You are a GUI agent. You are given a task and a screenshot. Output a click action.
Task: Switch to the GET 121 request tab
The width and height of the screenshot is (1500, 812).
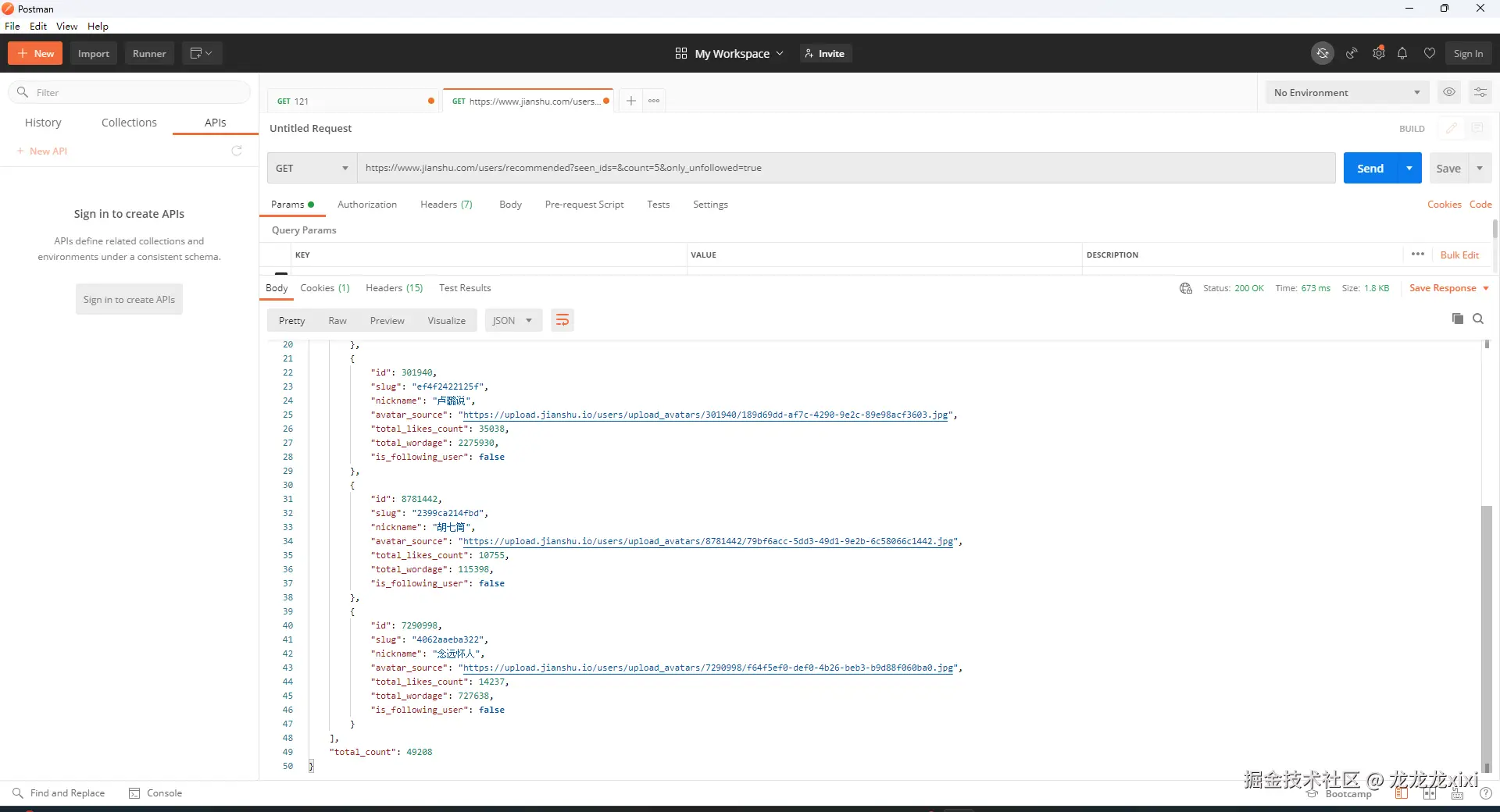[352, 101]
